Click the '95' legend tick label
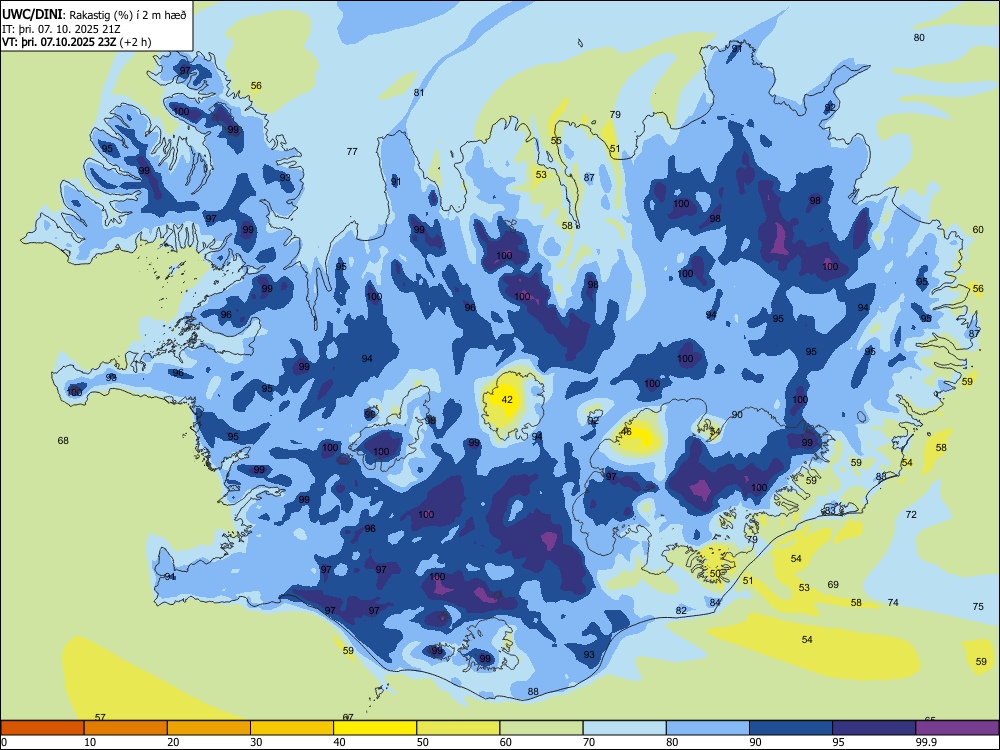Viewport: 1000px width, 750px height. pos(838,742)
